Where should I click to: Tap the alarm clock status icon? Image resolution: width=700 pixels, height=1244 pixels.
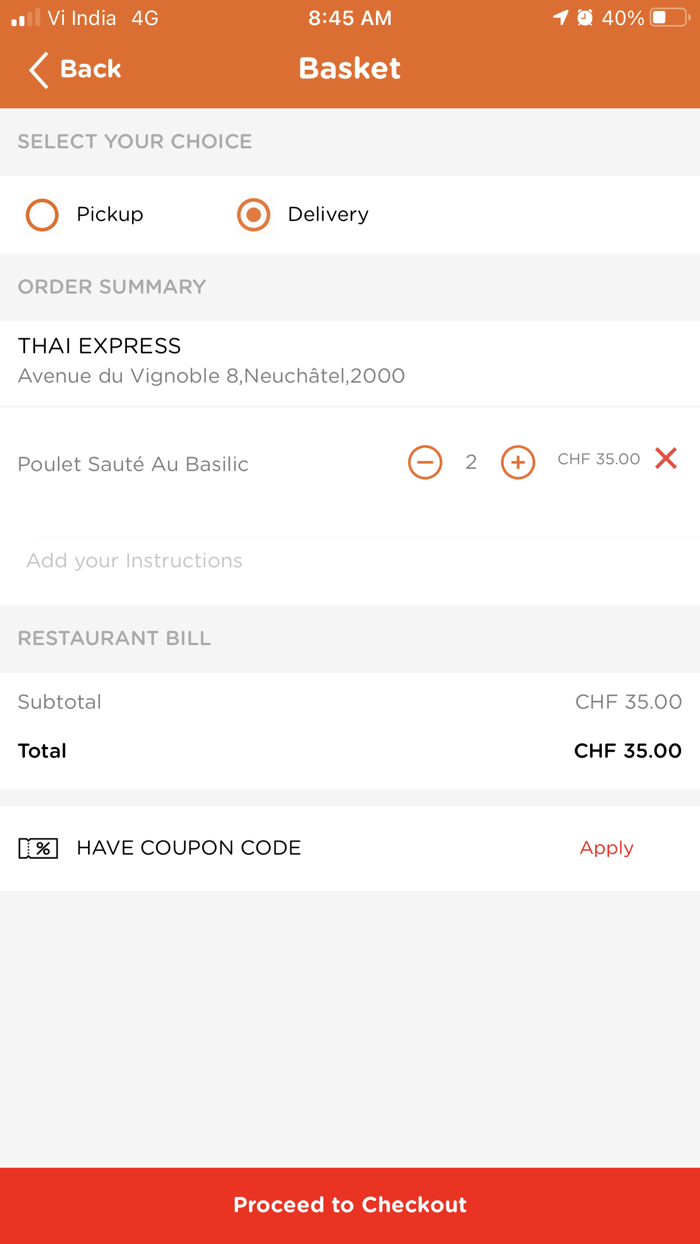(585, 18)
